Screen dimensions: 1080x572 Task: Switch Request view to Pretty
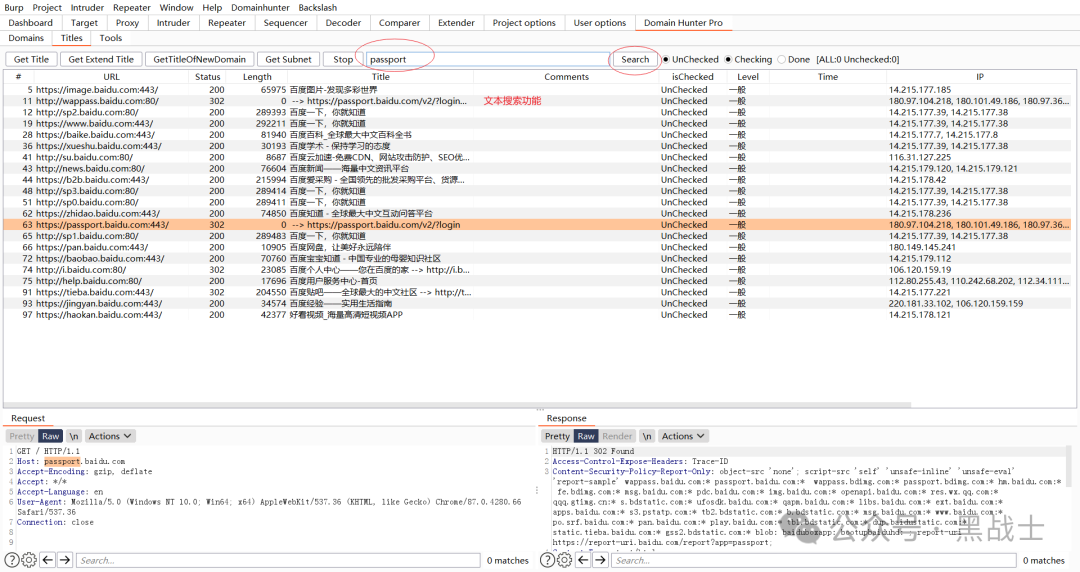[x=21, y=436]
